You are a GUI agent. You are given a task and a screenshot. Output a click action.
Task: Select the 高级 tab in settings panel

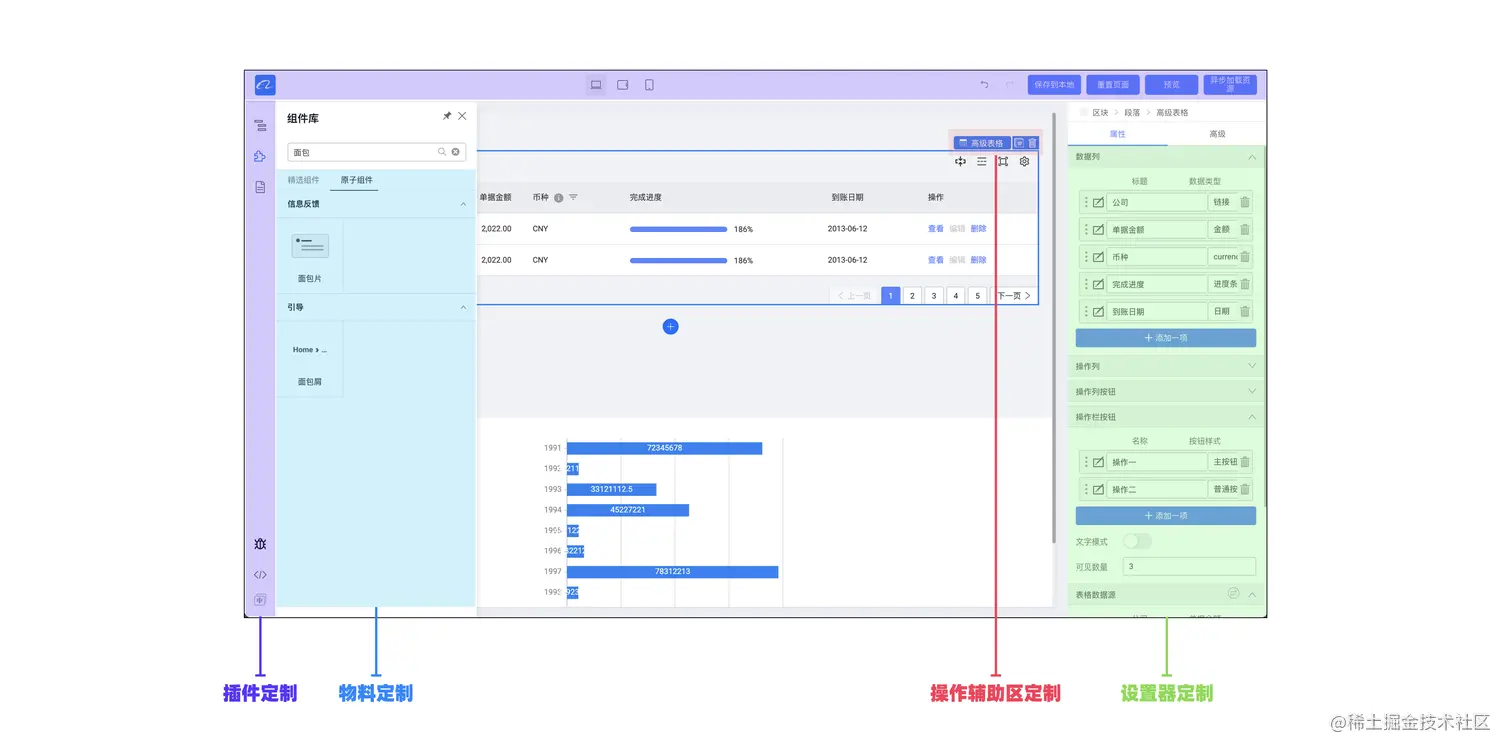point(1217,134)
